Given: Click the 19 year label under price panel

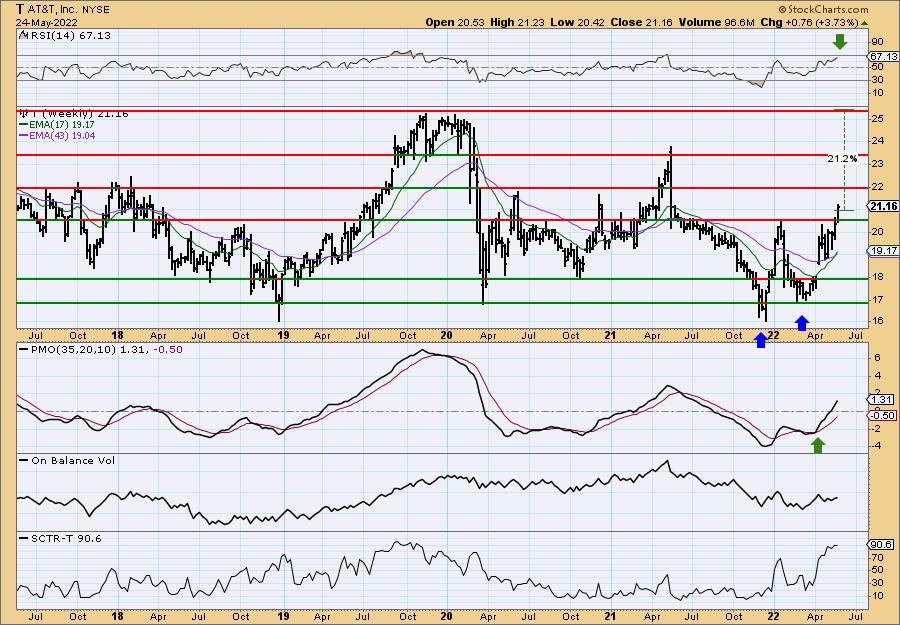Looking at the screenshot, I should [x=282, y=335].
